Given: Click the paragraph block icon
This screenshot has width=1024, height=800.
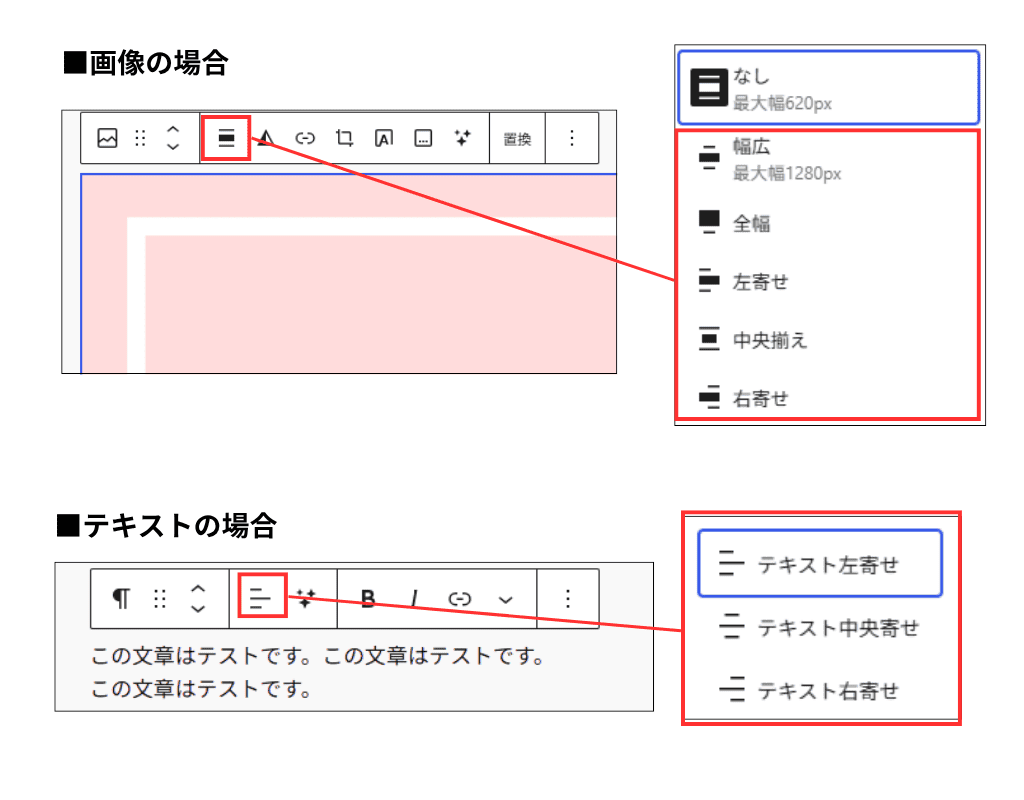Looking at the screenshot, I should click(121, 598).
